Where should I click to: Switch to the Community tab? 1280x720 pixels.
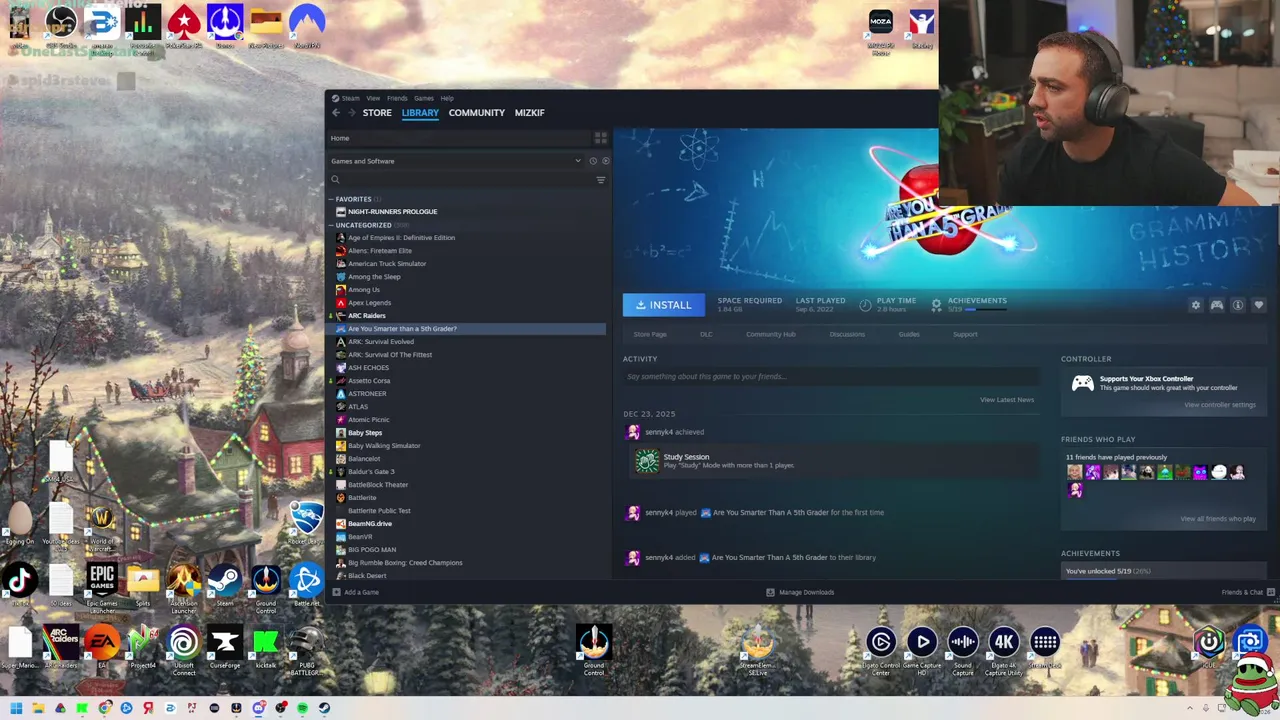click(x=477, y=113)
